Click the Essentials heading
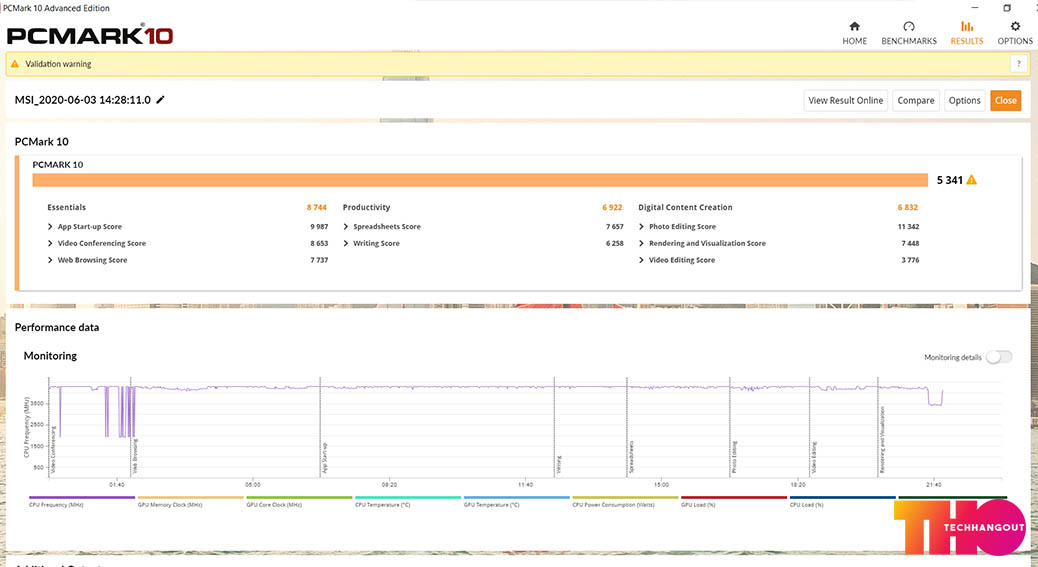The width and height of the screenshot is (1038, 567). 66,207
